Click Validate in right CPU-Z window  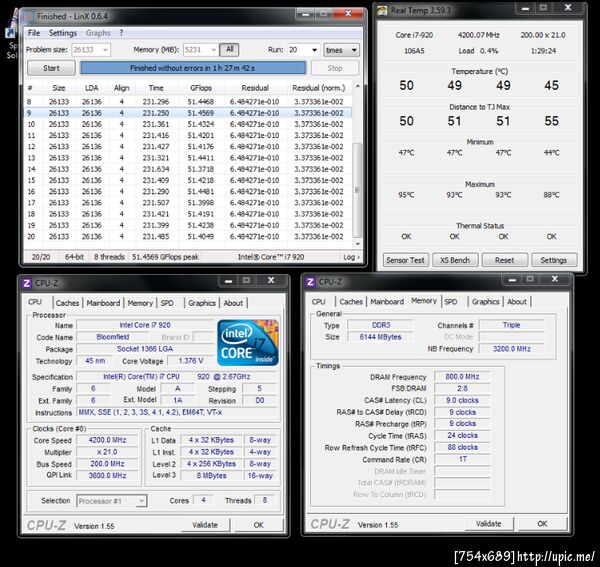pos(489,524)
